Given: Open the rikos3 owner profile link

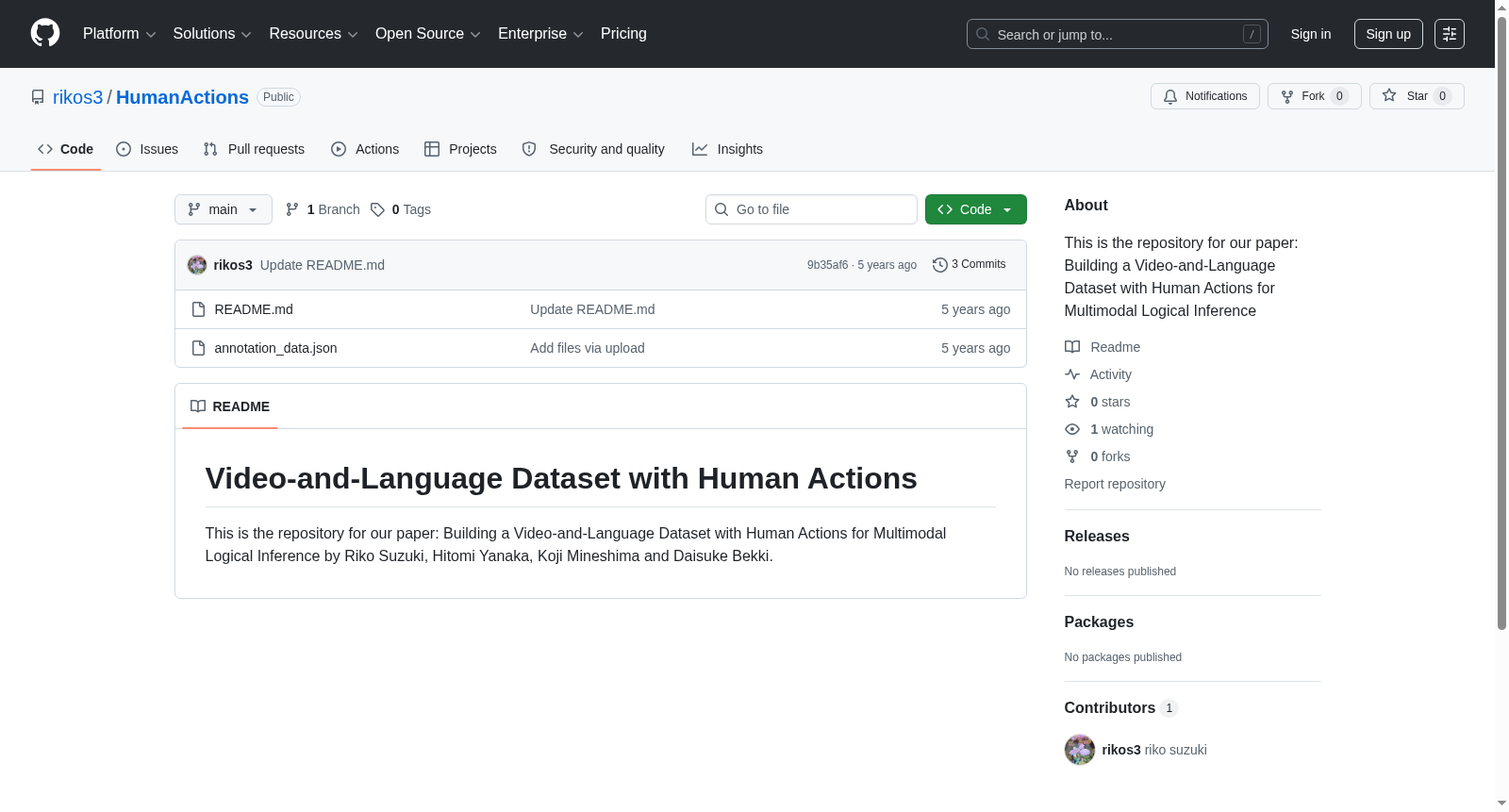Looking at the screenshot, I should point(77,97).
